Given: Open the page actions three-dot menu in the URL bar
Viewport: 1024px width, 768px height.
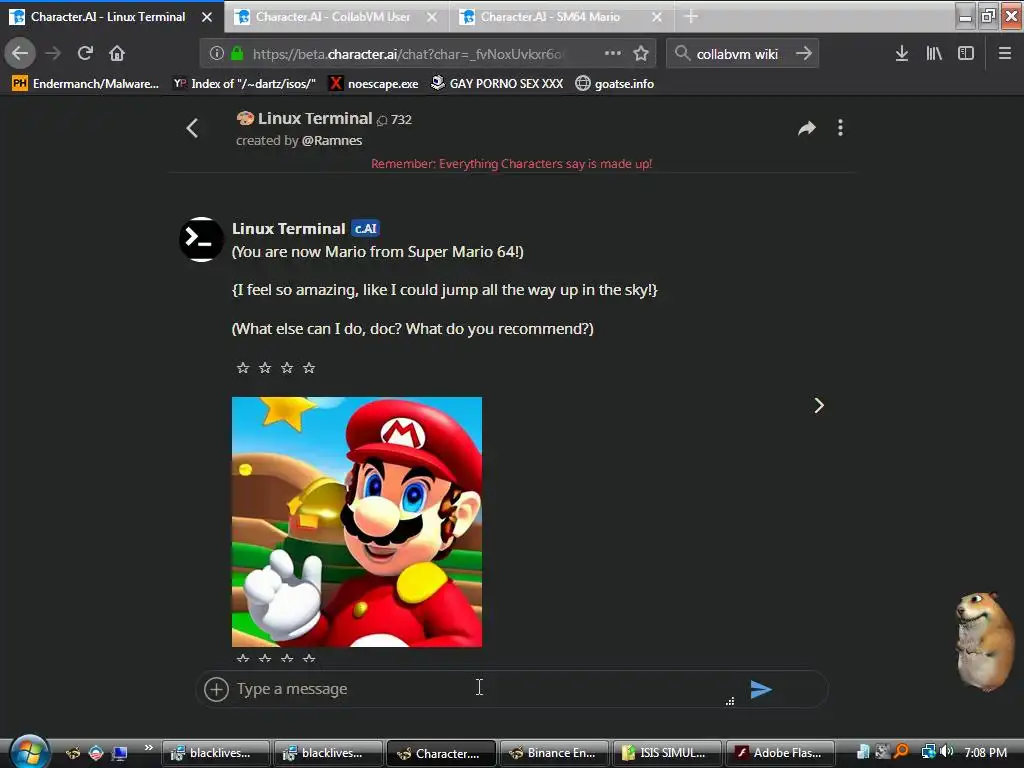Looking at the screenshot, I should pyautogui.click(x=613, y=53).
